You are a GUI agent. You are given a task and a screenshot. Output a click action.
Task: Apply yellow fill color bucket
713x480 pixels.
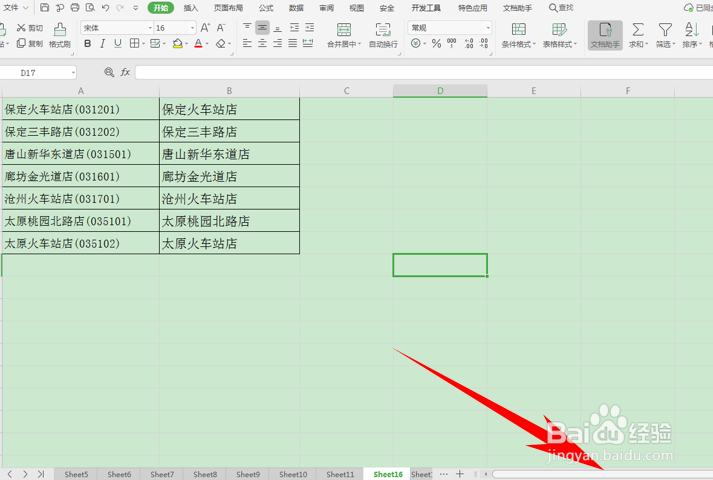[x=178, y=43]
